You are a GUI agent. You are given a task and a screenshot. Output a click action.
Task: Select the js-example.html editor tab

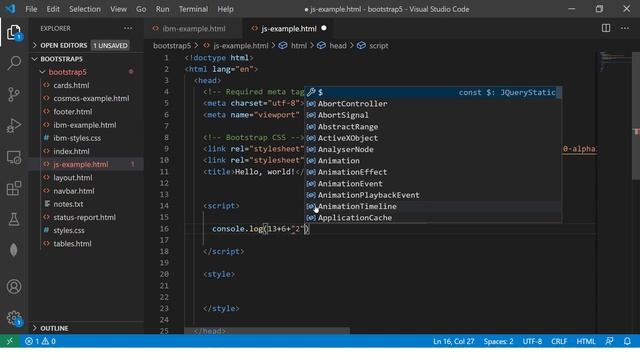(289, 29)
